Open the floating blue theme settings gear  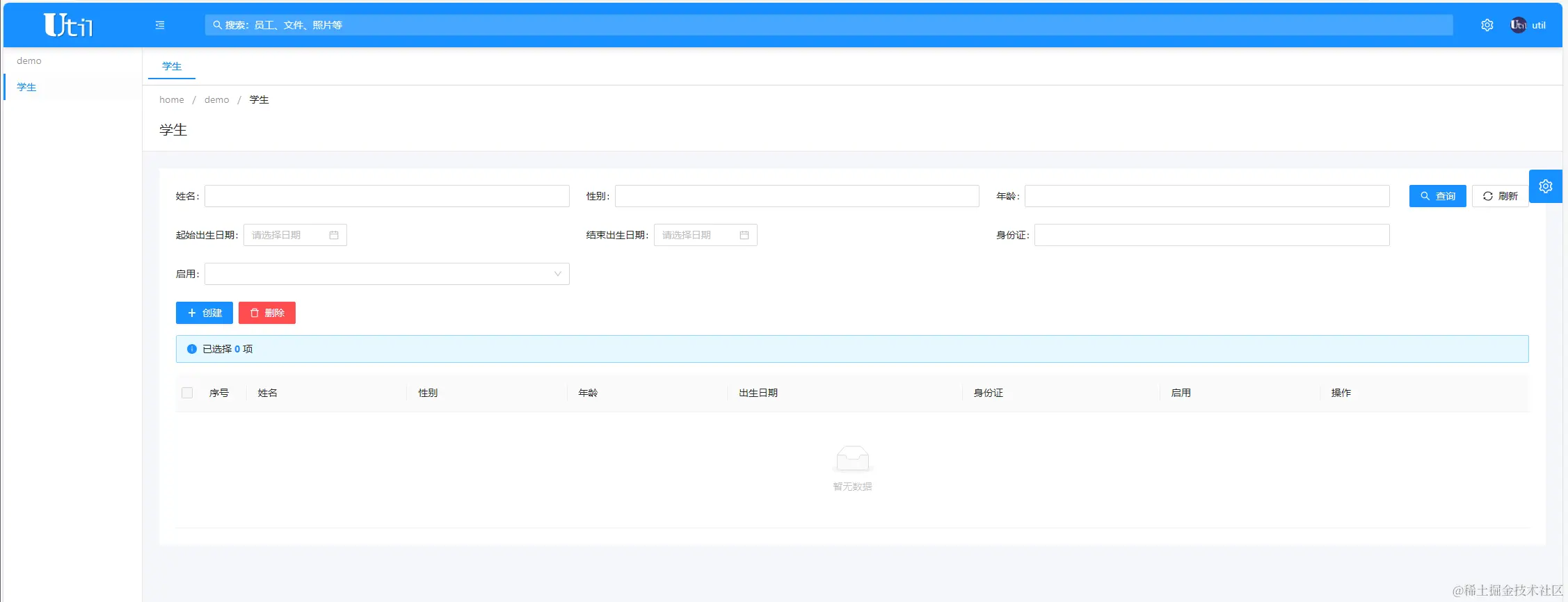point(1546,186)
